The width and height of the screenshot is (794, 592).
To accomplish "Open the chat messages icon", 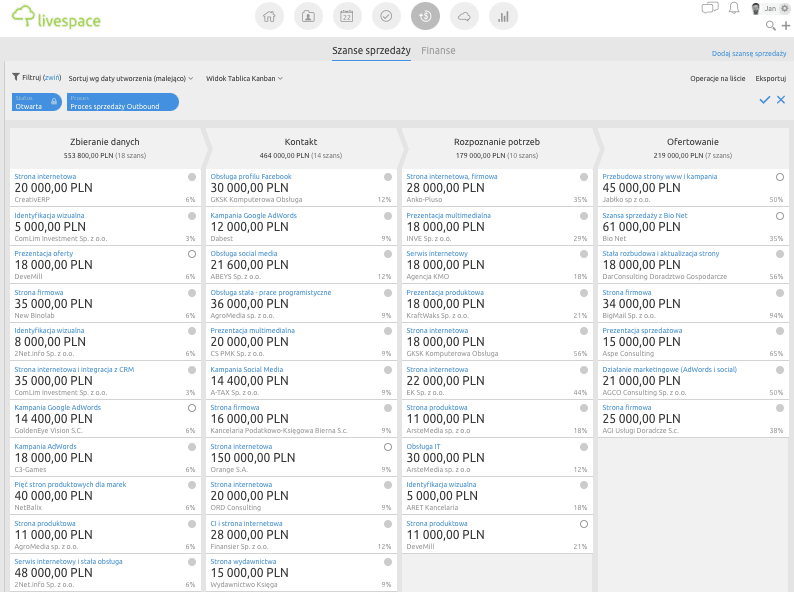I will point(709,8).
